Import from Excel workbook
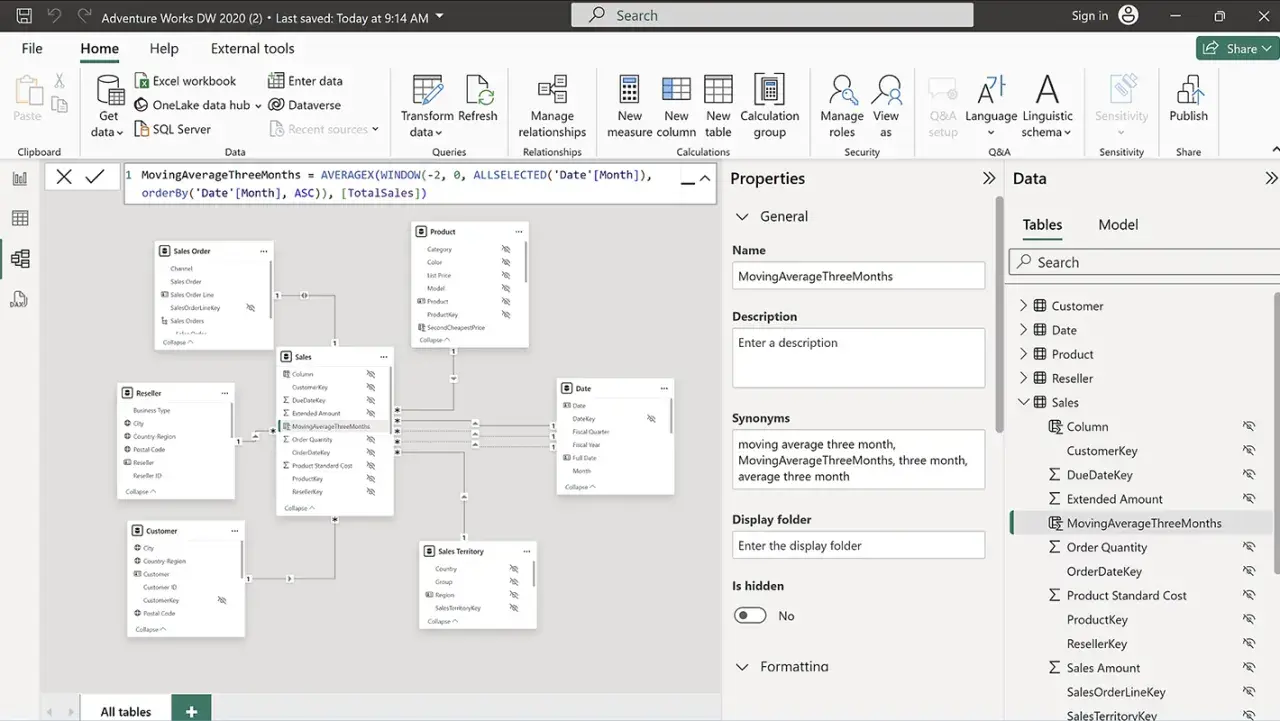The width and height of the screenshot is (1280, 721). 185,81
